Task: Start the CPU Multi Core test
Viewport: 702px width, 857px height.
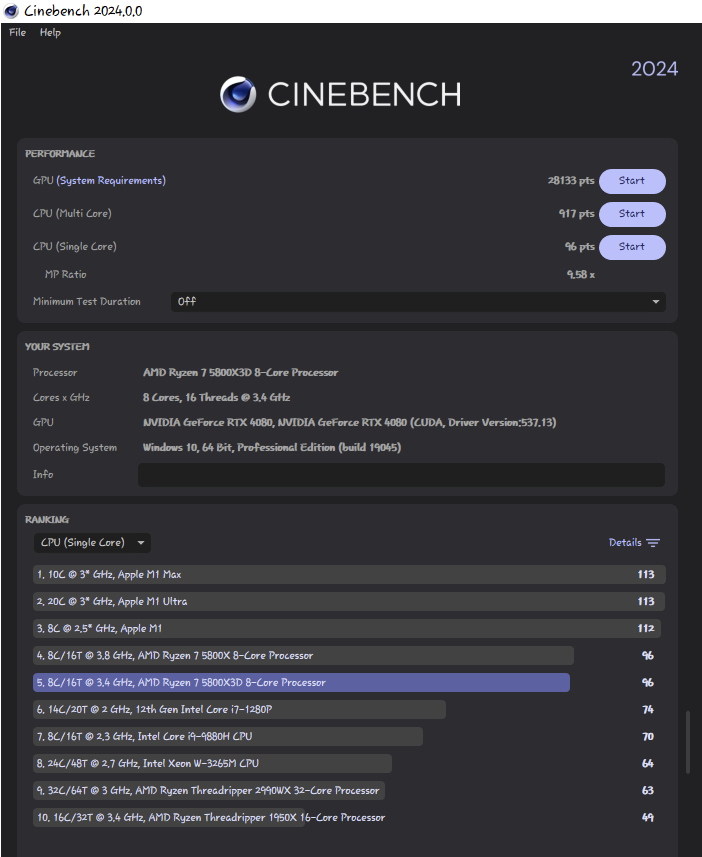Action: point(632,214)
